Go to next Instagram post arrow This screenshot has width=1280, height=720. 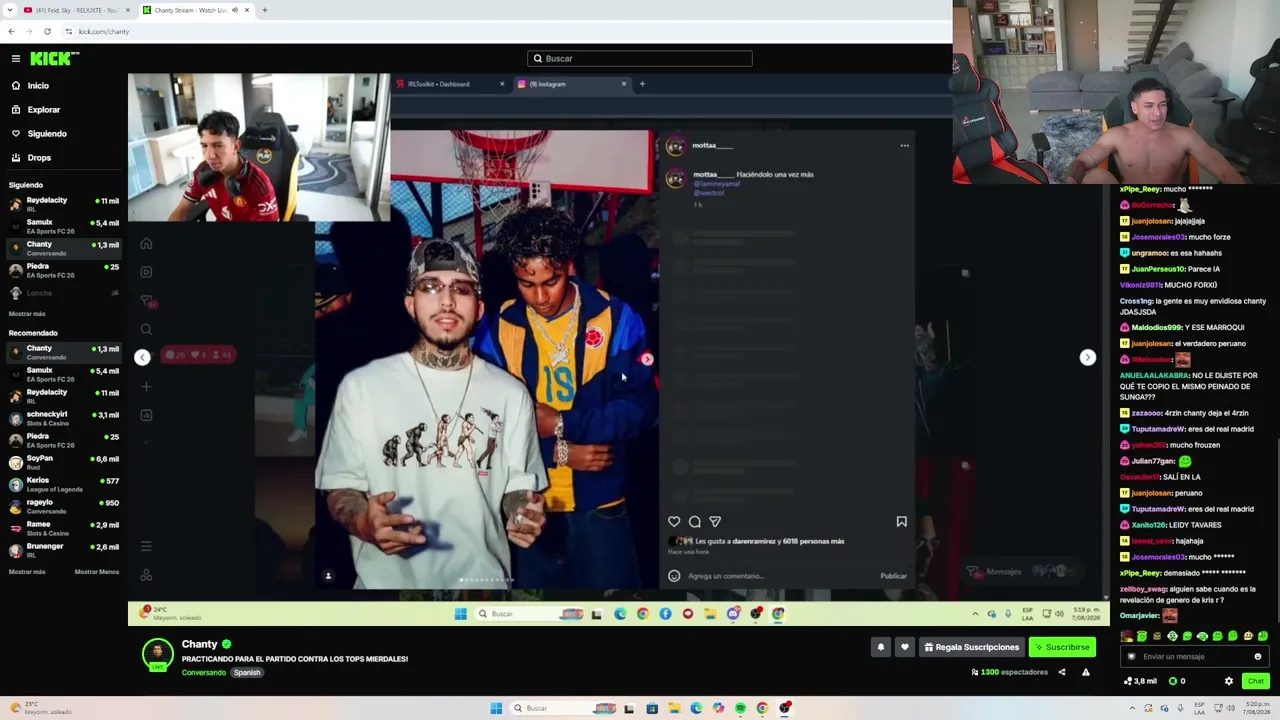click(x=1088, y=358)
